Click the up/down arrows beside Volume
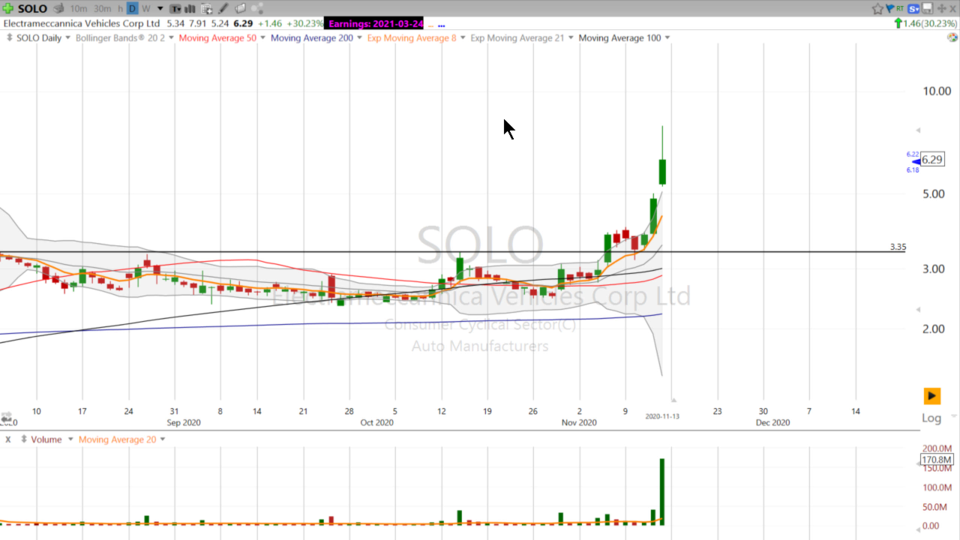The image size is (960, 540). pos(24,440)
